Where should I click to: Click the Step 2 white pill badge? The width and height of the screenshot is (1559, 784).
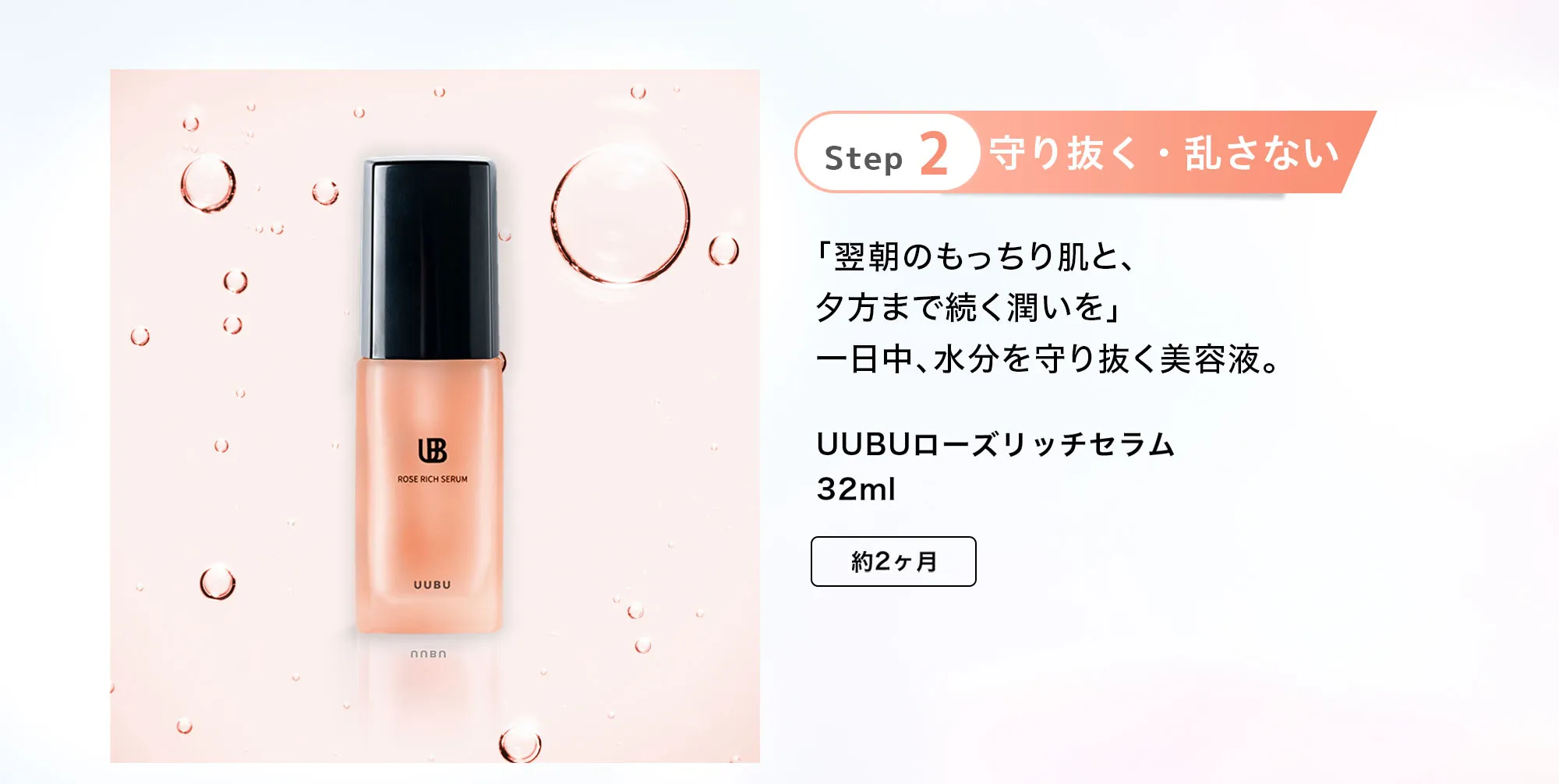(x=888, y=153)
